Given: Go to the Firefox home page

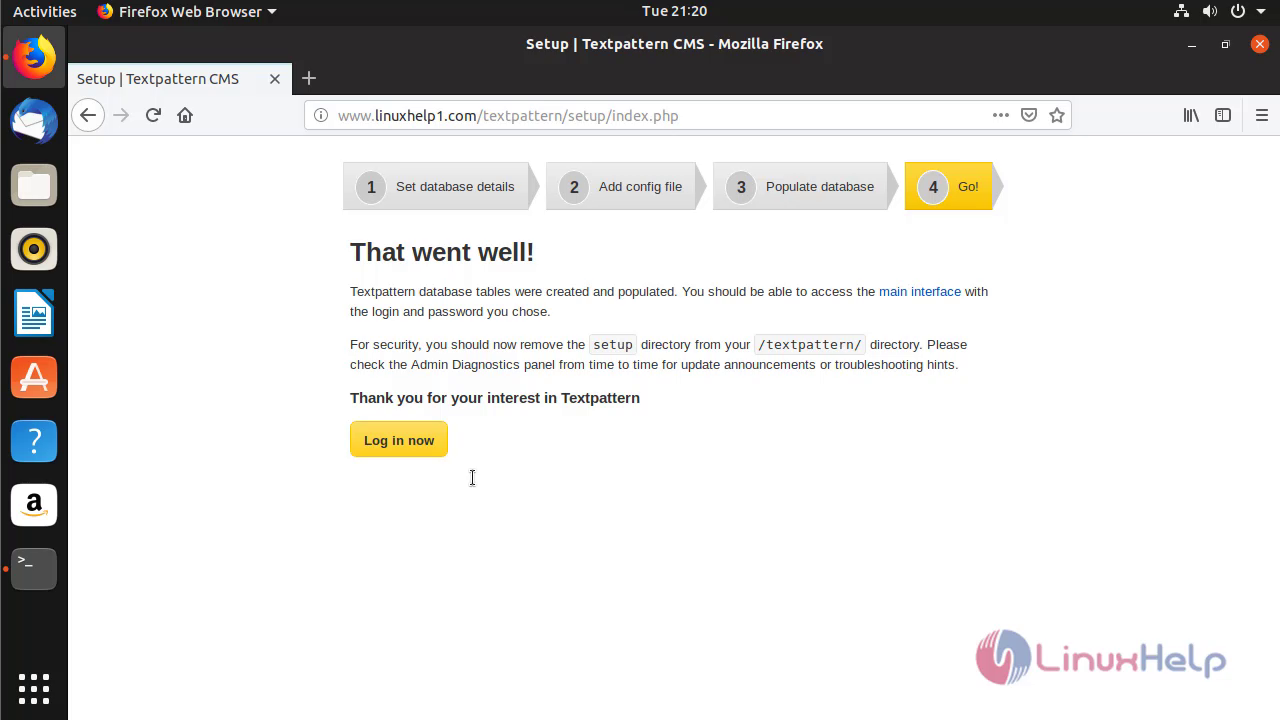Looking at the screenshot, I should click(185, 115).
